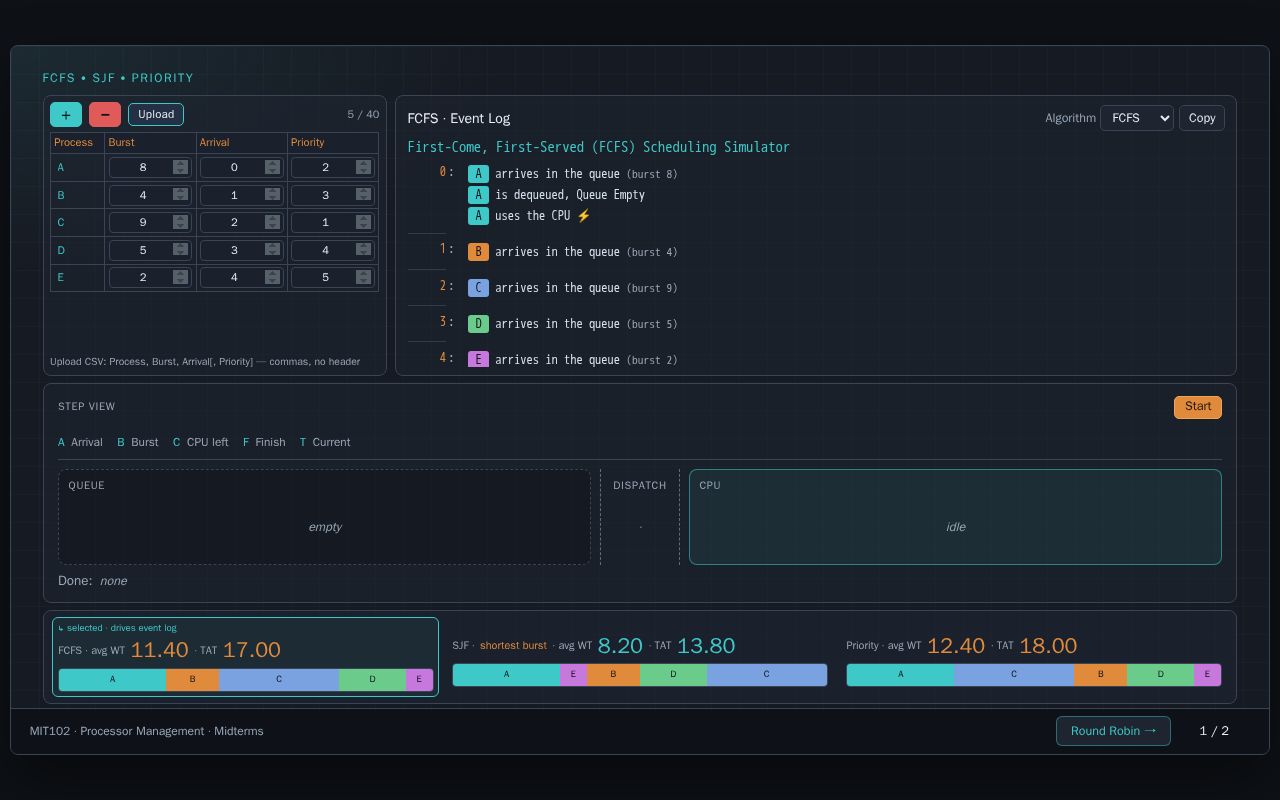This screenshot has height=800, width=1280.
Task: Use the spinner on process E priority
Action: click(363, 277)
